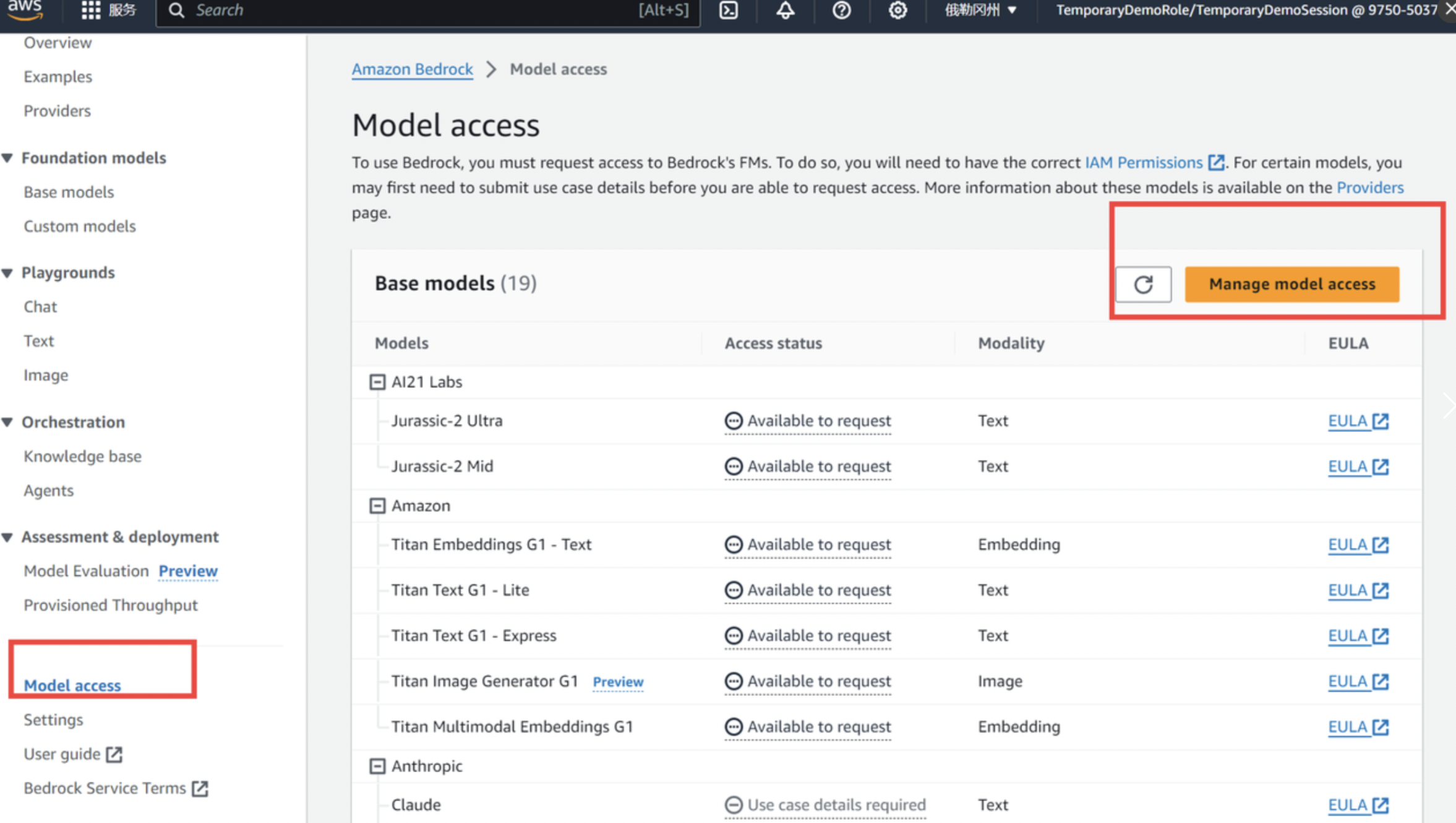Viewport: 1456px width, 823px height.
Task: Open services menu label next to grid icon
Action: tap(122, 10)
